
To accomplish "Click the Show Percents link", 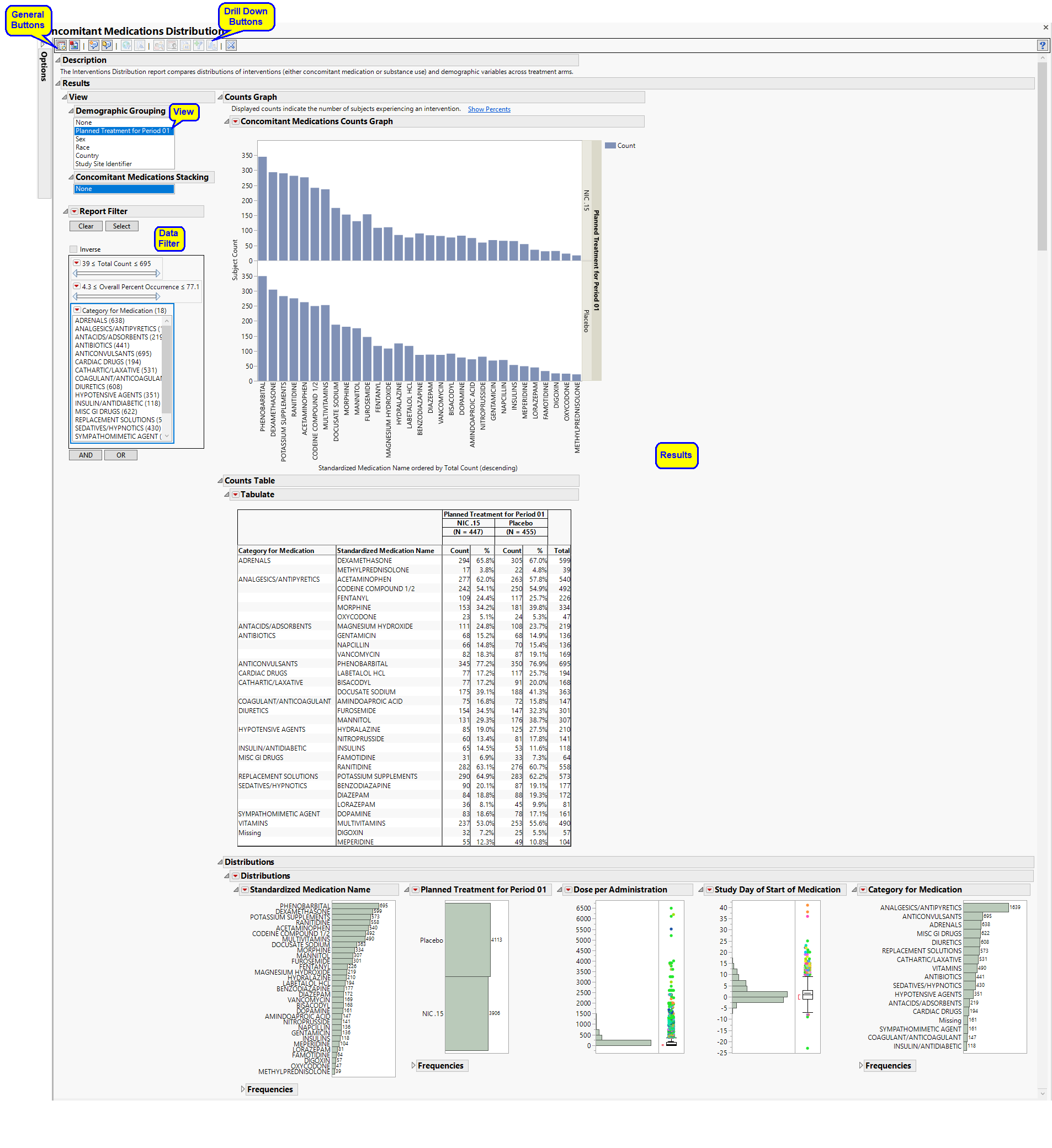I will click(x=488, y=109).
